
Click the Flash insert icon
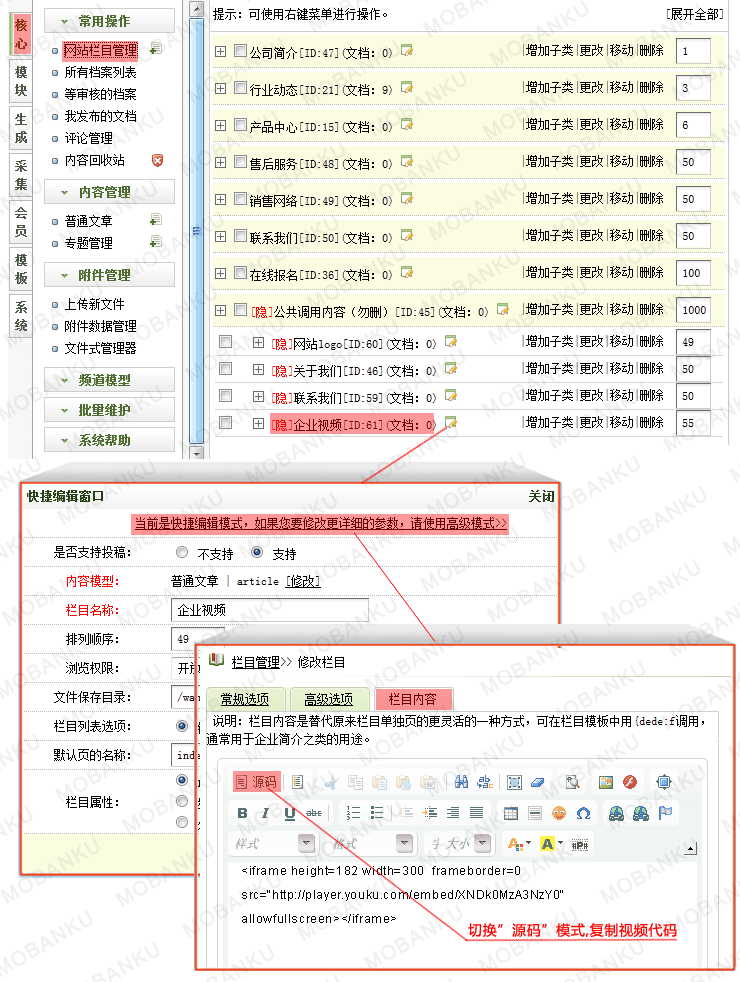(x=630, y=782)
